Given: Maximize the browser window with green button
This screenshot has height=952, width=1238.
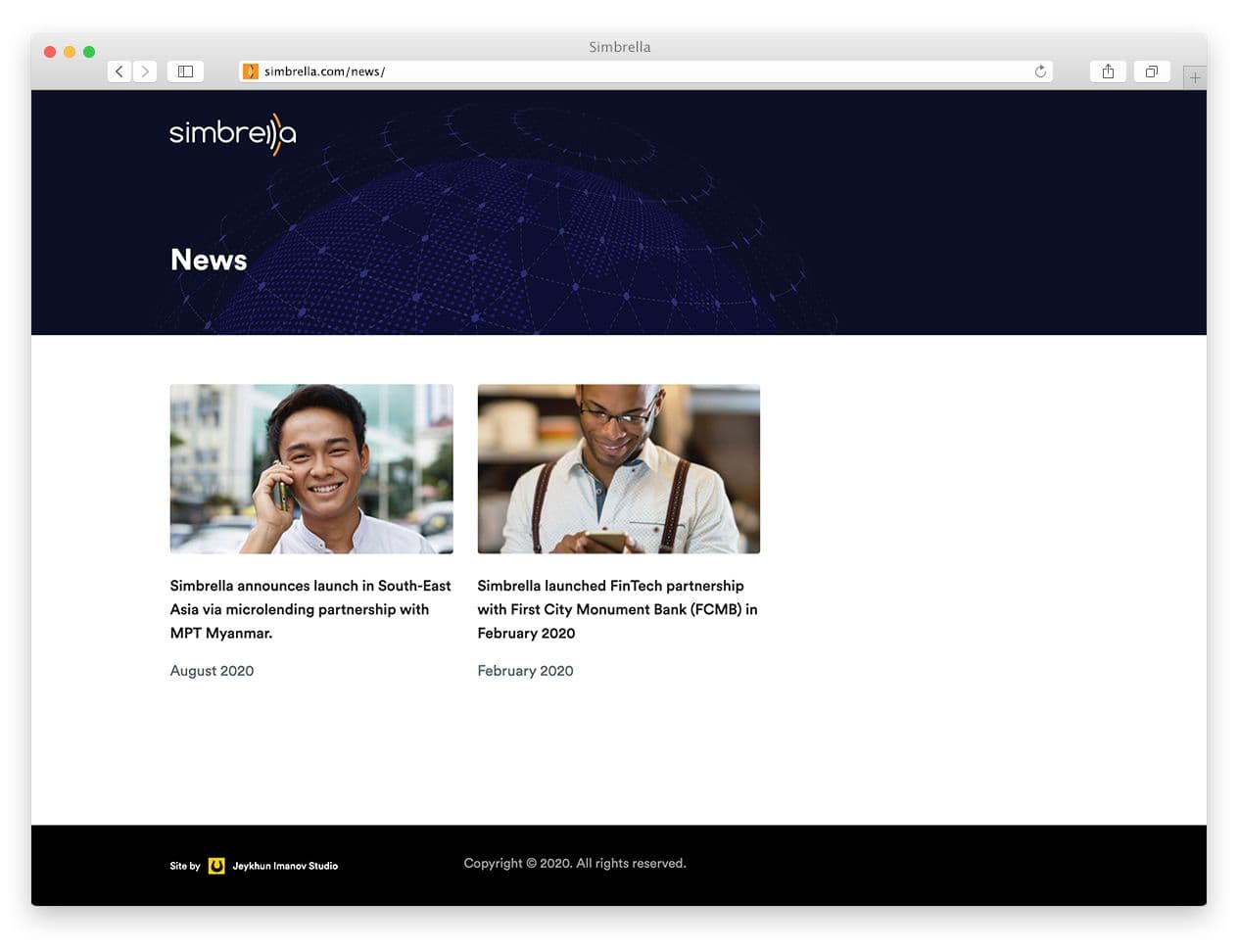Looking at the screenshot, I should click(89, 52).
